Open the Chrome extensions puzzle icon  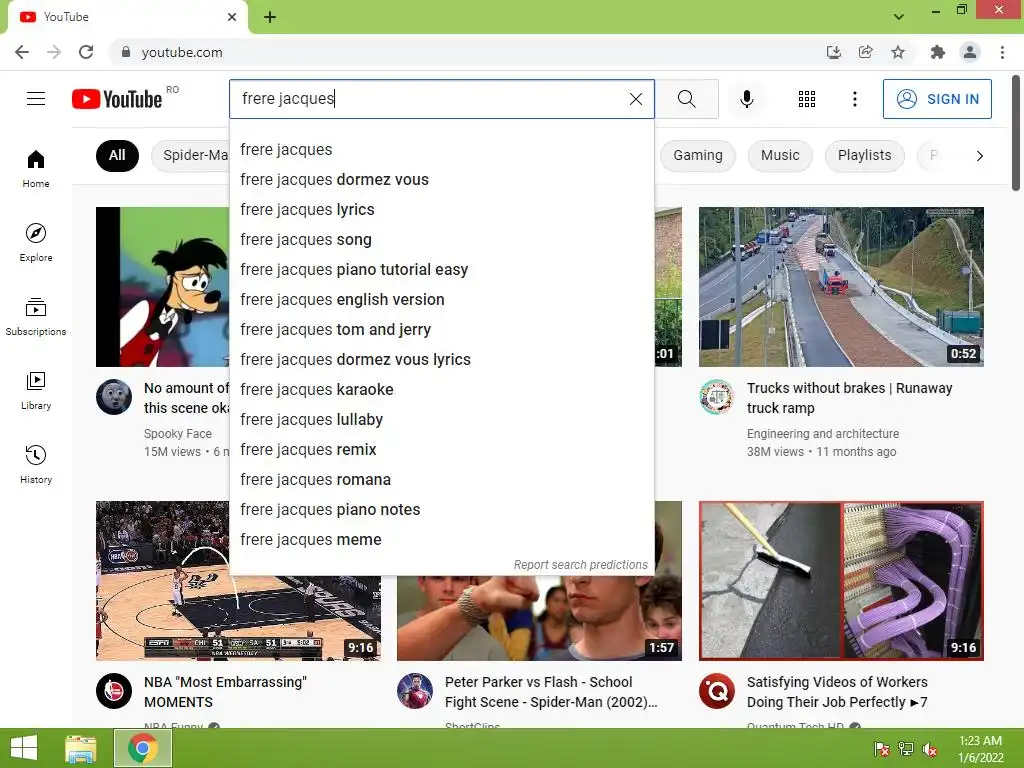pyautogui.click(x=938, y=52)
